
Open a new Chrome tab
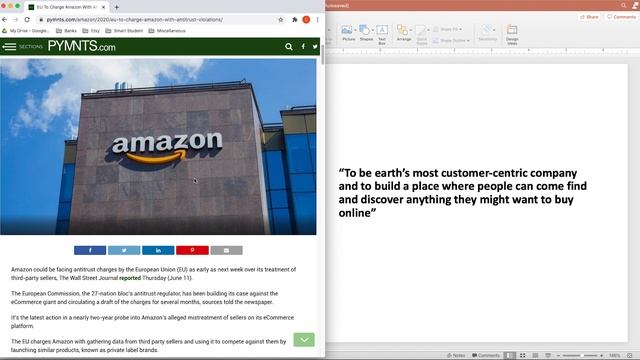click(117, 7)
